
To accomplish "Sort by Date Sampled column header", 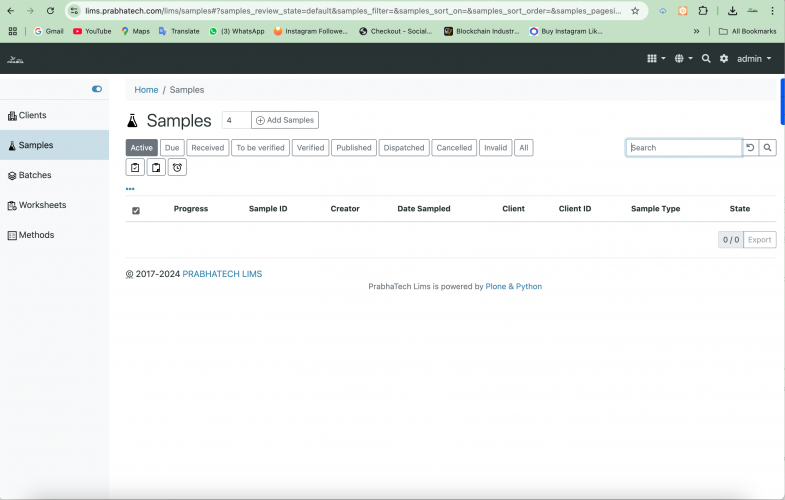I will 424,209.
